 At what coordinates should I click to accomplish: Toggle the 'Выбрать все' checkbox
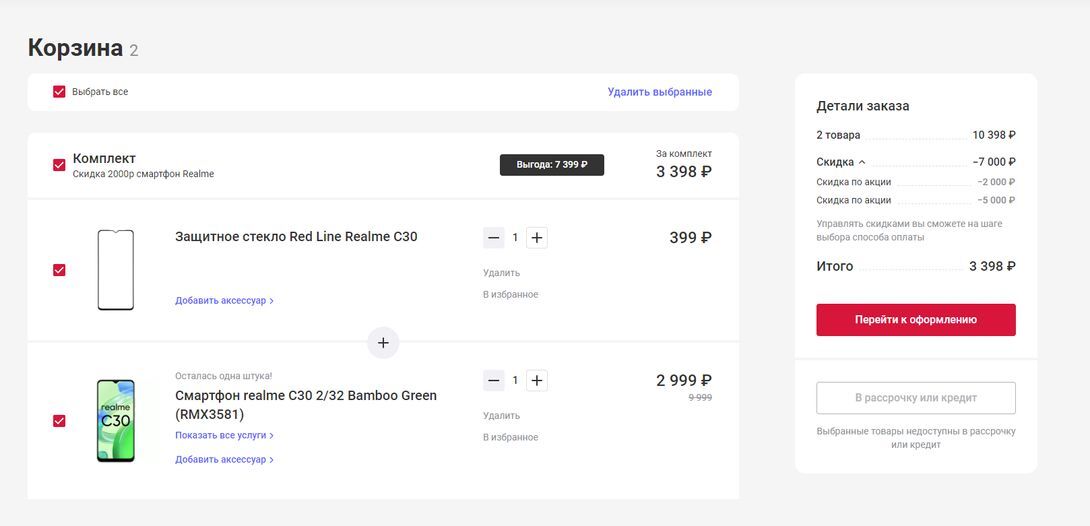pyautogui.click(x=59, y=92)
